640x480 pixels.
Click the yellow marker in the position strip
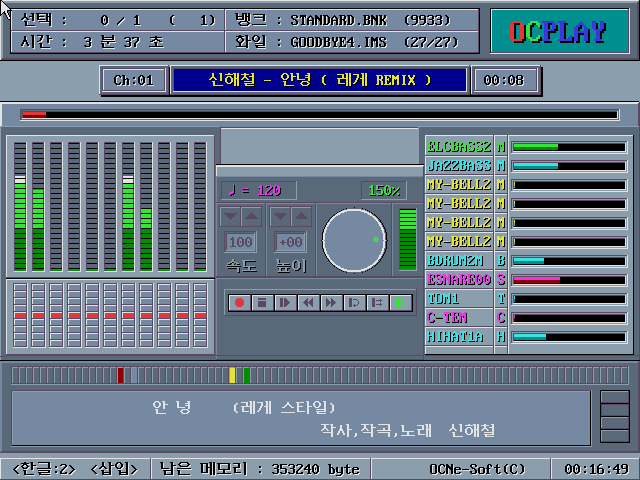pyautogui.click(x=232, y=375)
